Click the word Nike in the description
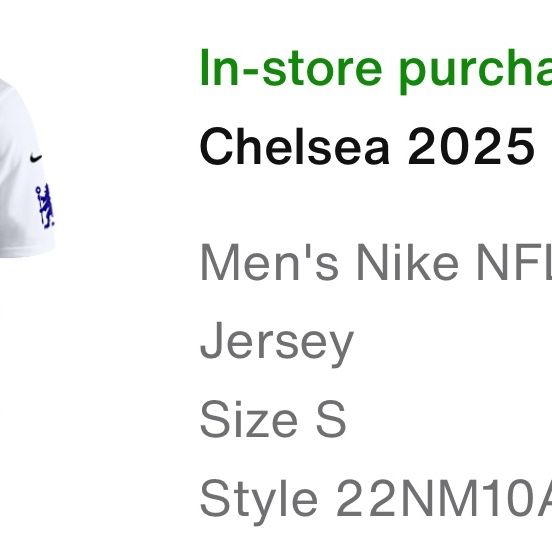Image resolution: width=552 pixels, height=552 pixels. (x=407, y=262)
